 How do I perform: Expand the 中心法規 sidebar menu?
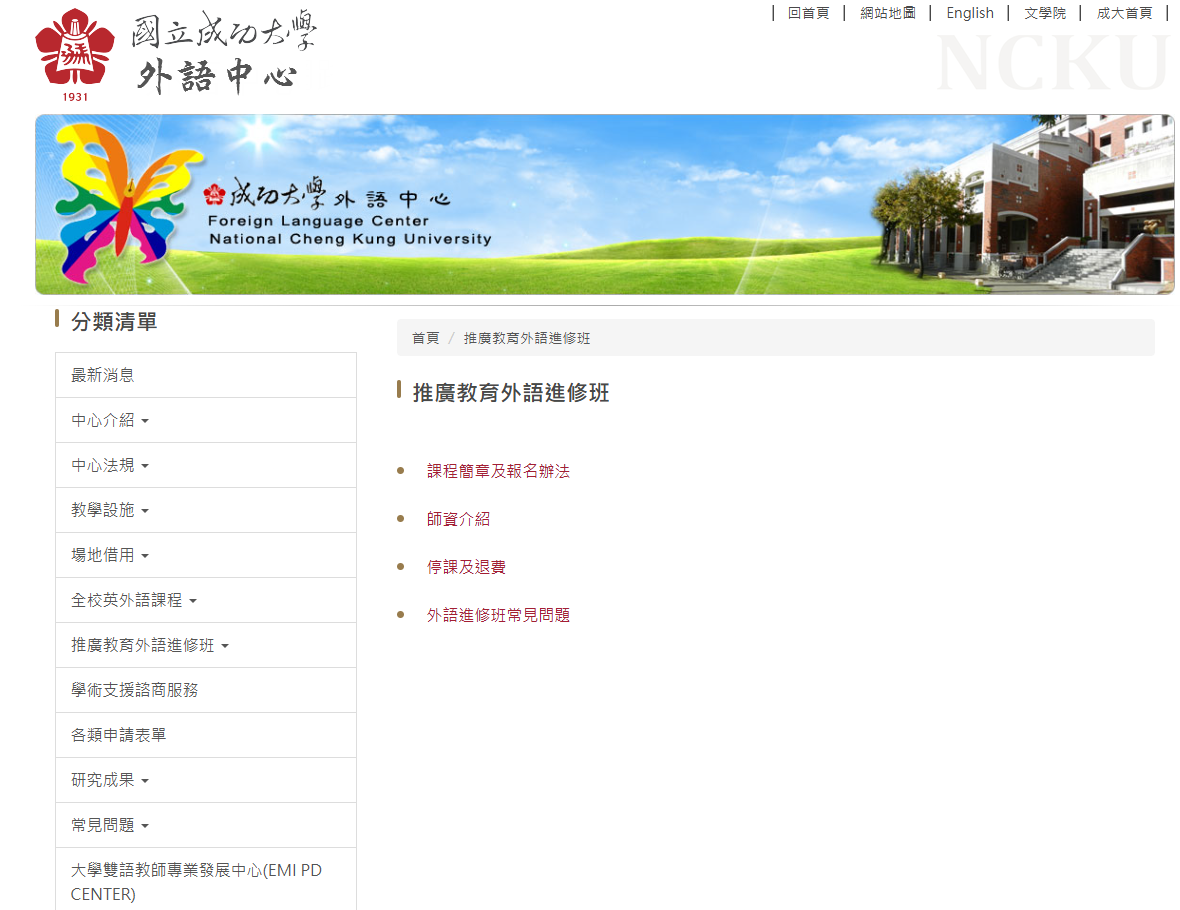pyautogui.click(x=110, y=465)
